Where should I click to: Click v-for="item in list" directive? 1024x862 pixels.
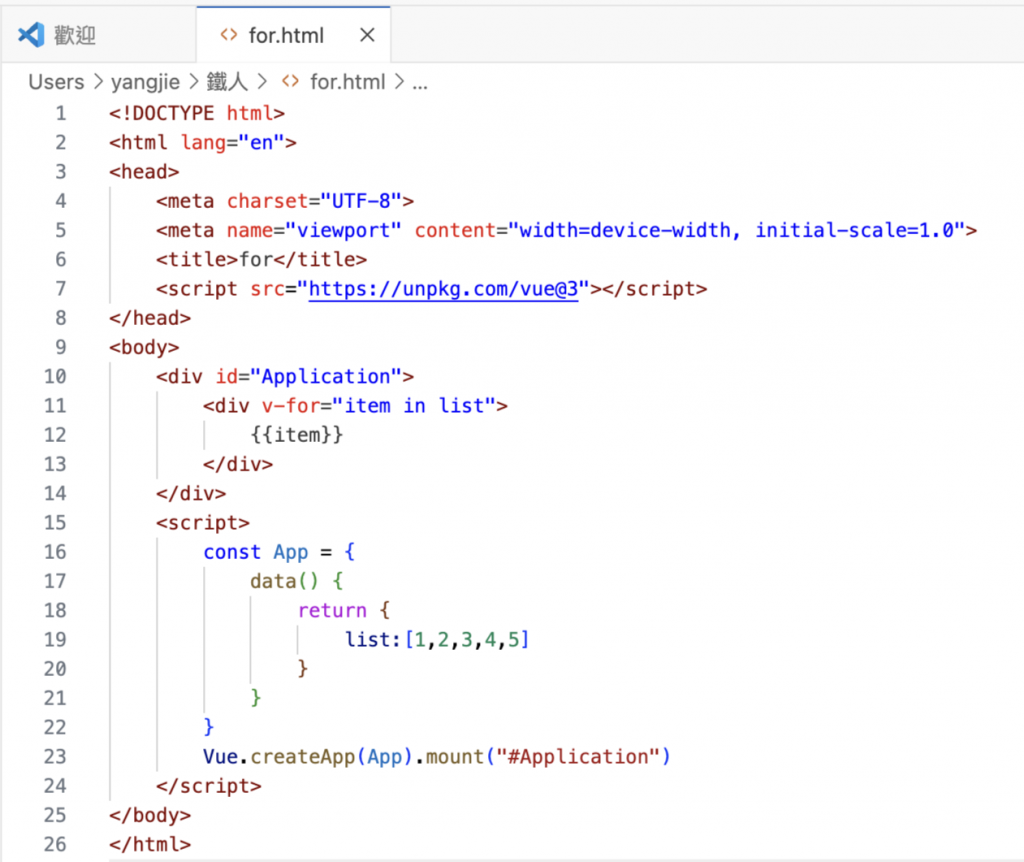379,406
